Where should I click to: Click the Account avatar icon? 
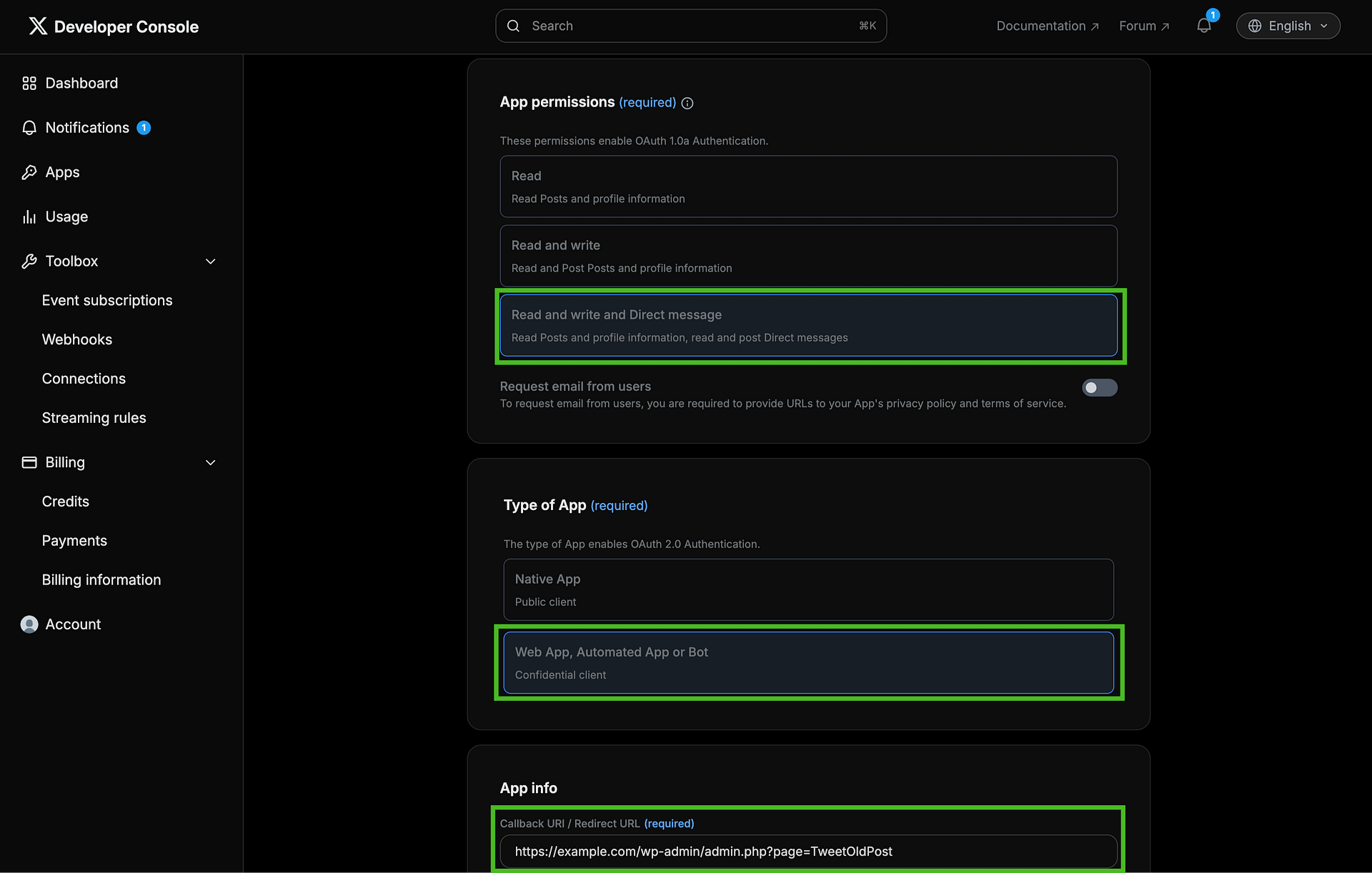coord(29,624)
